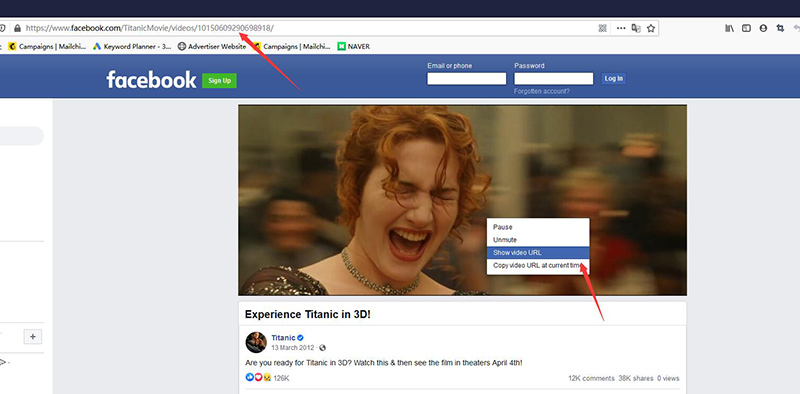
Task: Open the 126K reactions count
Action: (281, 378)
